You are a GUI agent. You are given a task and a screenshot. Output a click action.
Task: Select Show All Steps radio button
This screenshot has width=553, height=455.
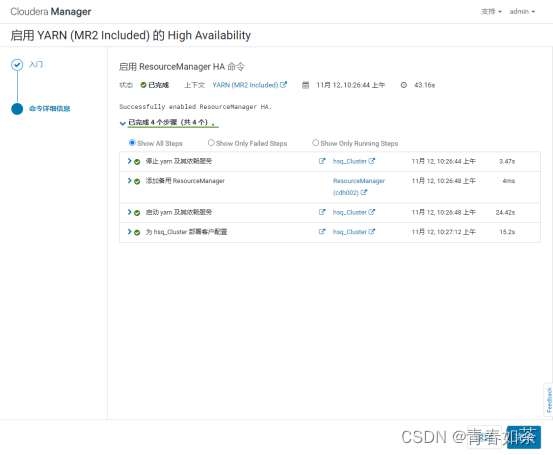point(132,142)
